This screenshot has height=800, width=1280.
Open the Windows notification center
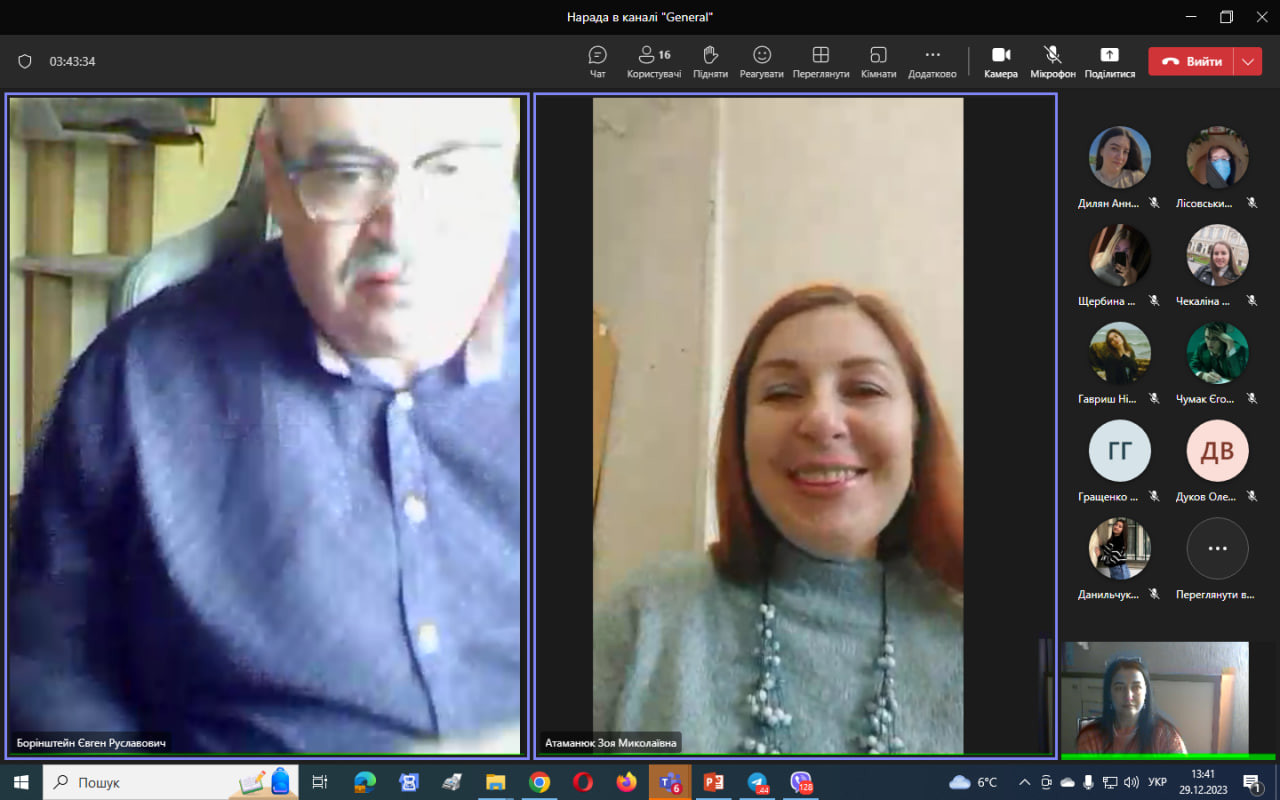[1251, 782]
